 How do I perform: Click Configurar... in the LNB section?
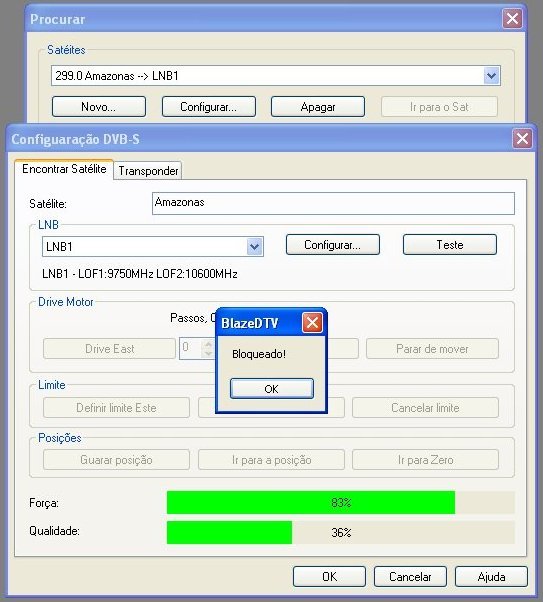(333, 245)
